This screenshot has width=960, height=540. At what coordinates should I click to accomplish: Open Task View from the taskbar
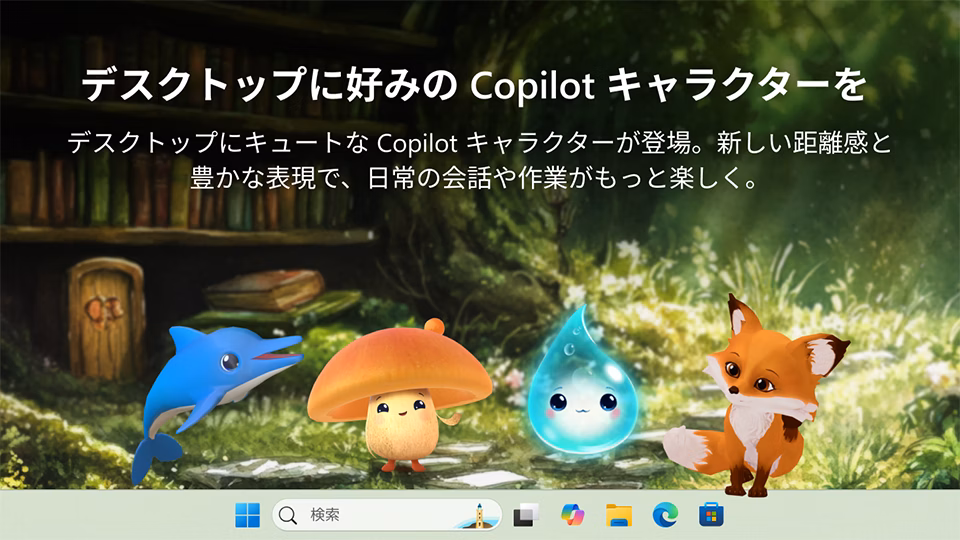(526, 515)
